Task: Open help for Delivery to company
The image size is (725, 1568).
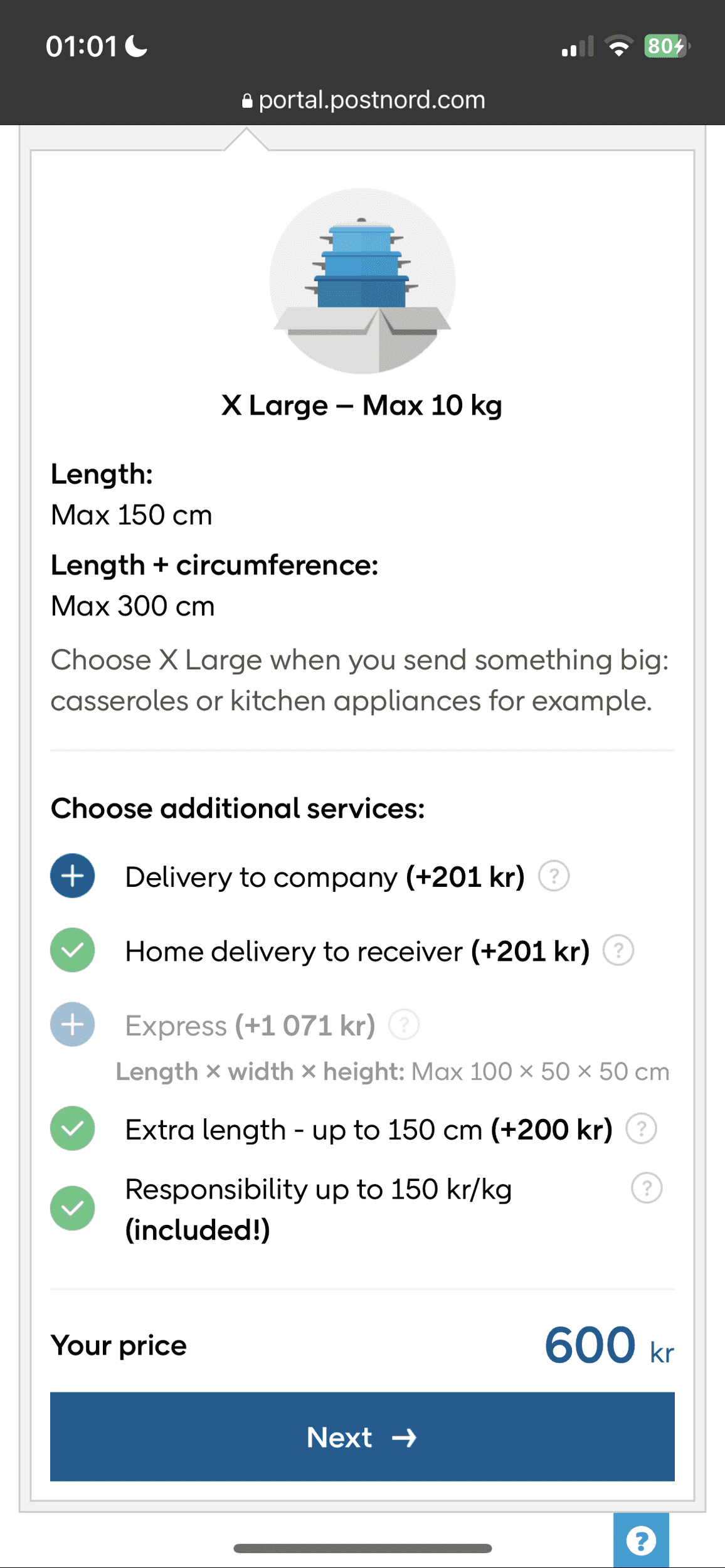Action: point(554,876)
